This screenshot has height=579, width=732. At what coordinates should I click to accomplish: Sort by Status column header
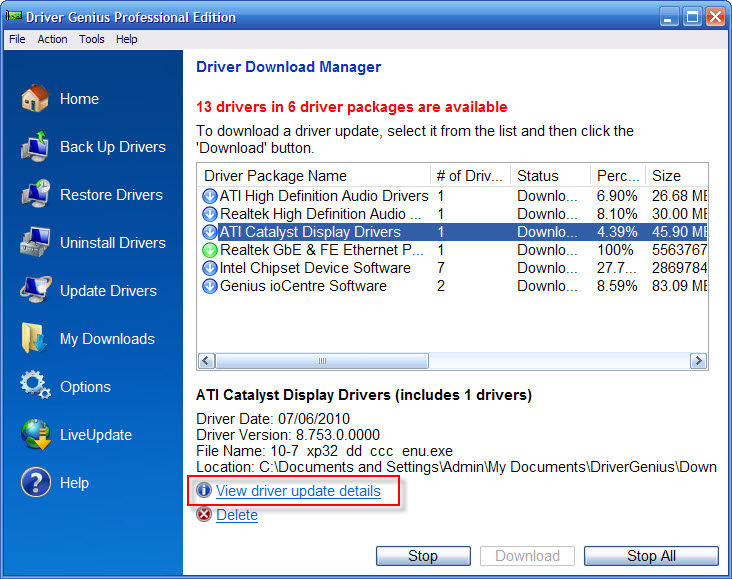pyautogui.click(x=550, y=176)
